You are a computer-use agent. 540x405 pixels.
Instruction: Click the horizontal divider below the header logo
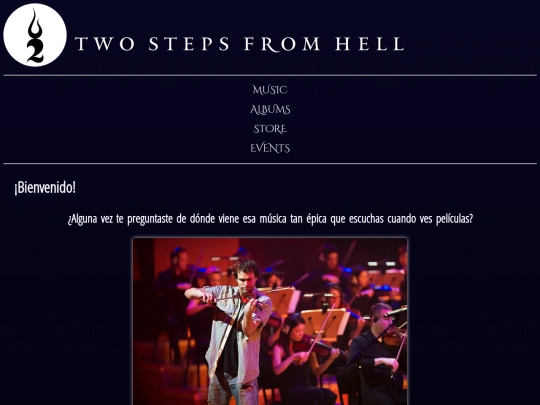point(270,75)
